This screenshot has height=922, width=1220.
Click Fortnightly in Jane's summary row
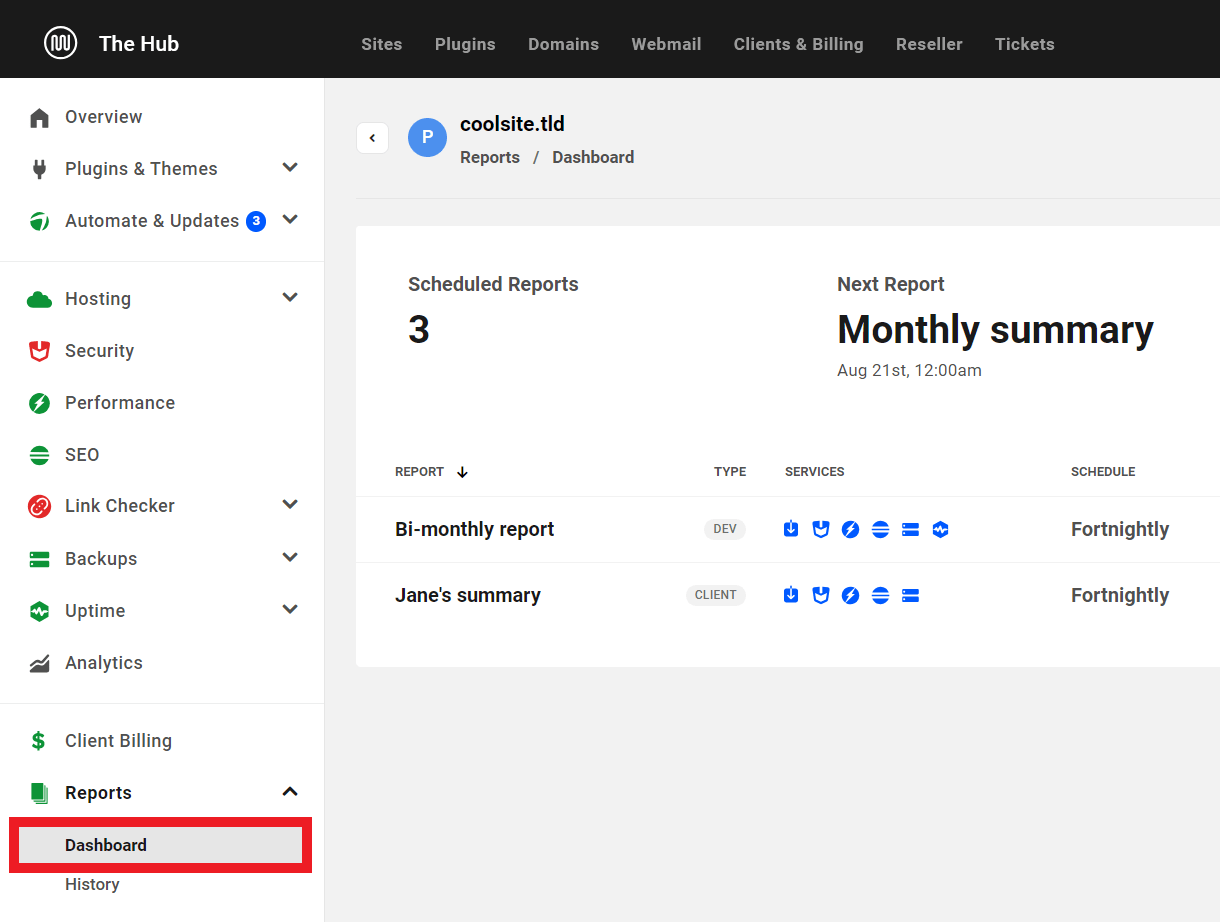click(x=1120, y=595)
